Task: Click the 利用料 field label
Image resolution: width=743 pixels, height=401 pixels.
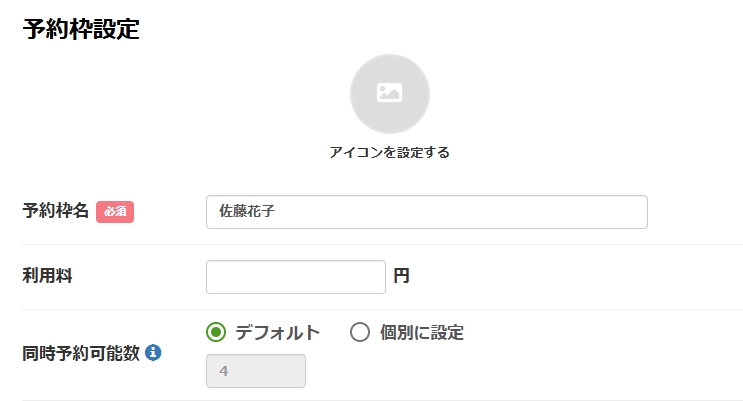Action: pos(47,276)
